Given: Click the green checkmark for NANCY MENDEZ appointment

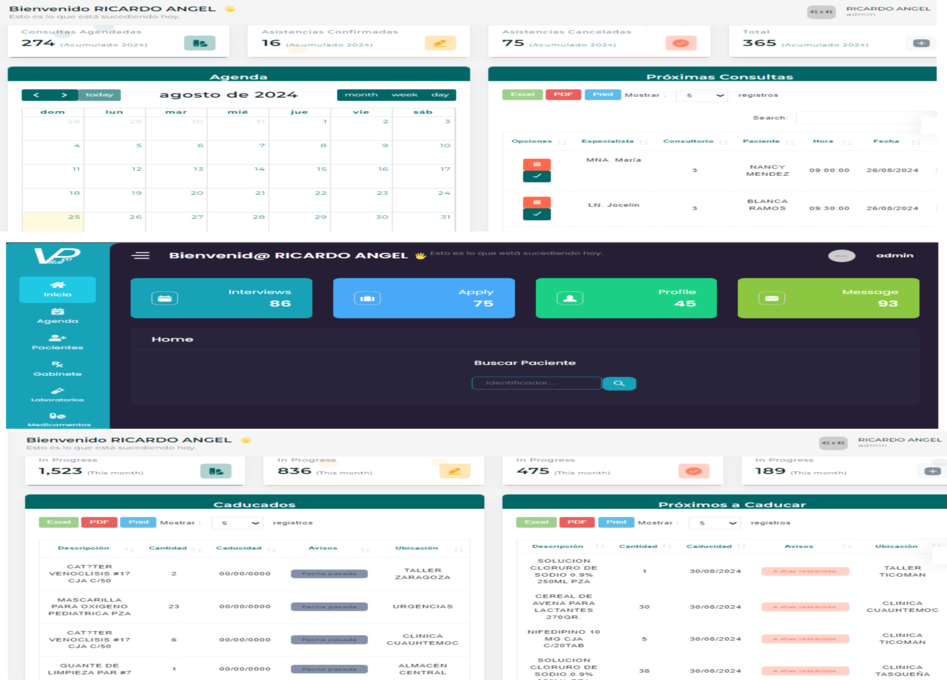Looking at the screenshot, I should coord(536,177).
